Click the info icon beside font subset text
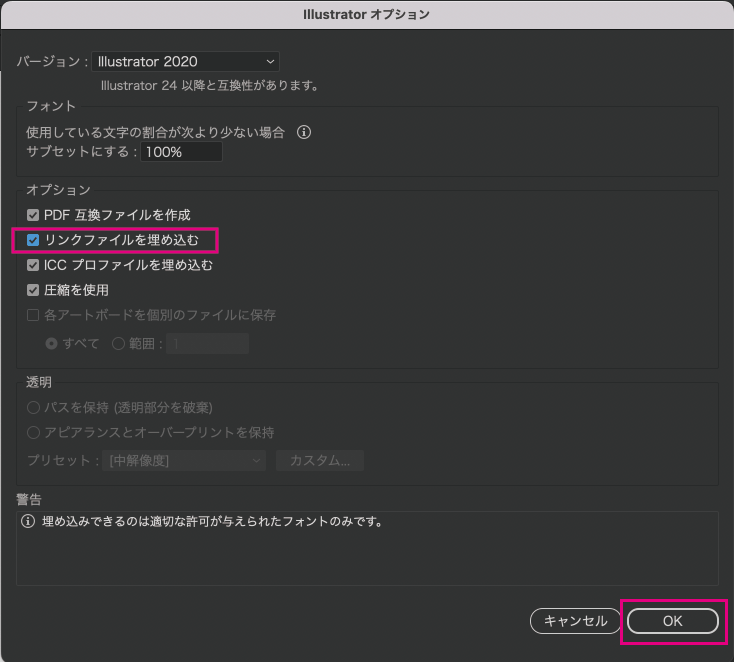Screen dimensions: 735x663 [304, 133]
